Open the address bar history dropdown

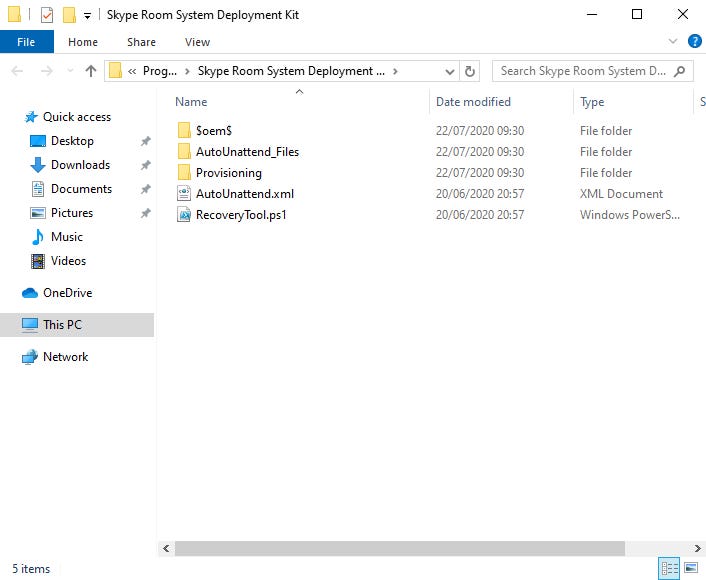[x=449, y=72]
